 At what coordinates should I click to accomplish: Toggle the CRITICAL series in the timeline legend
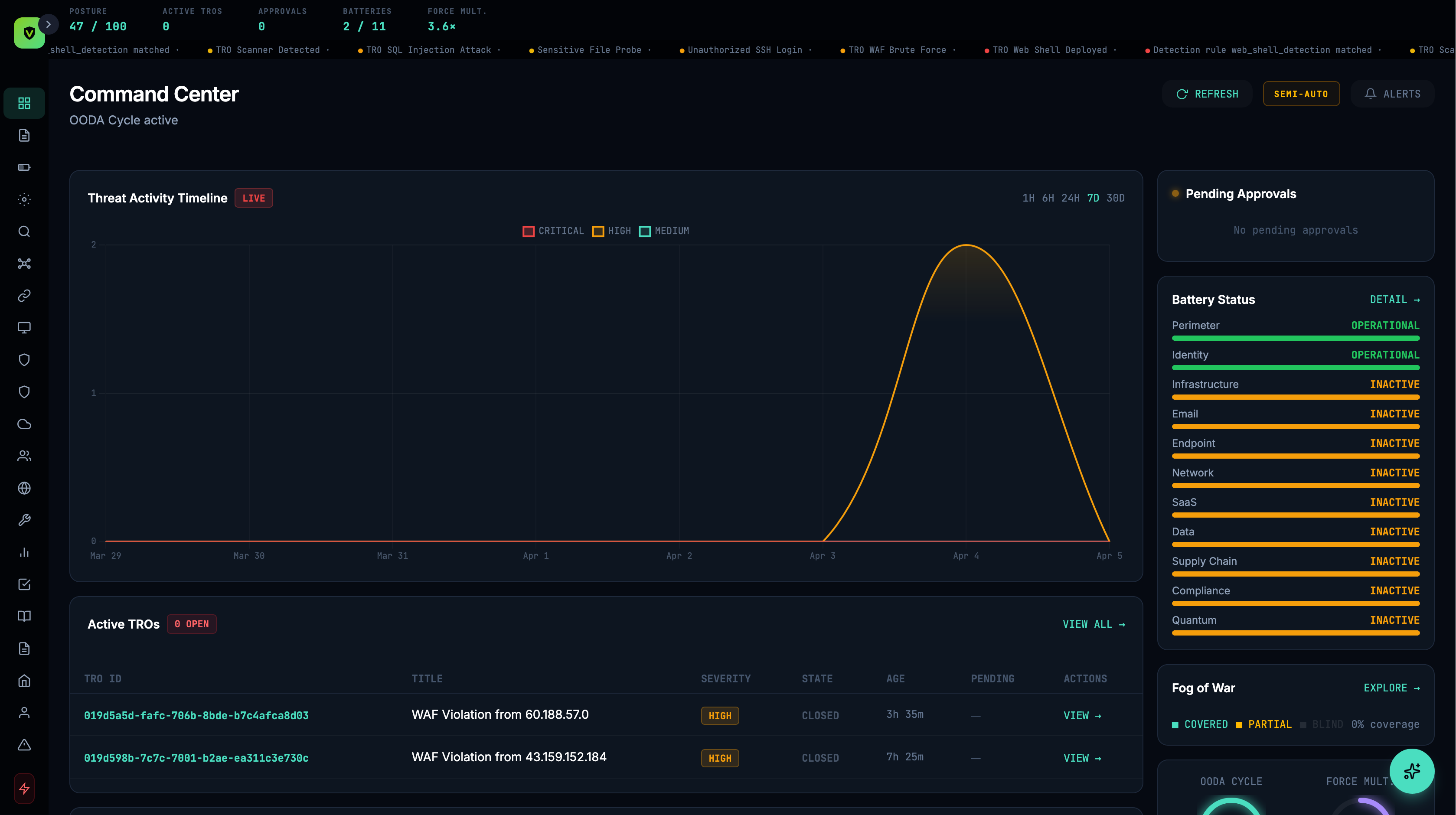point(553,231)
